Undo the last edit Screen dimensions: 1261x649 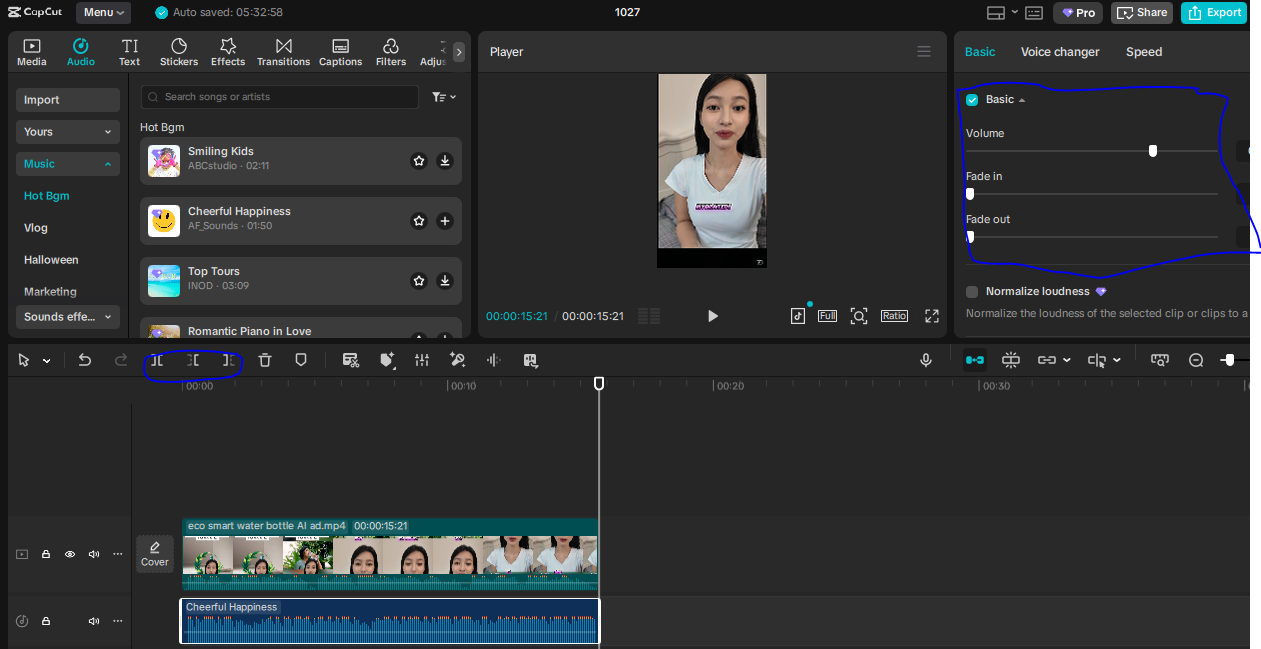pos(85,360)
